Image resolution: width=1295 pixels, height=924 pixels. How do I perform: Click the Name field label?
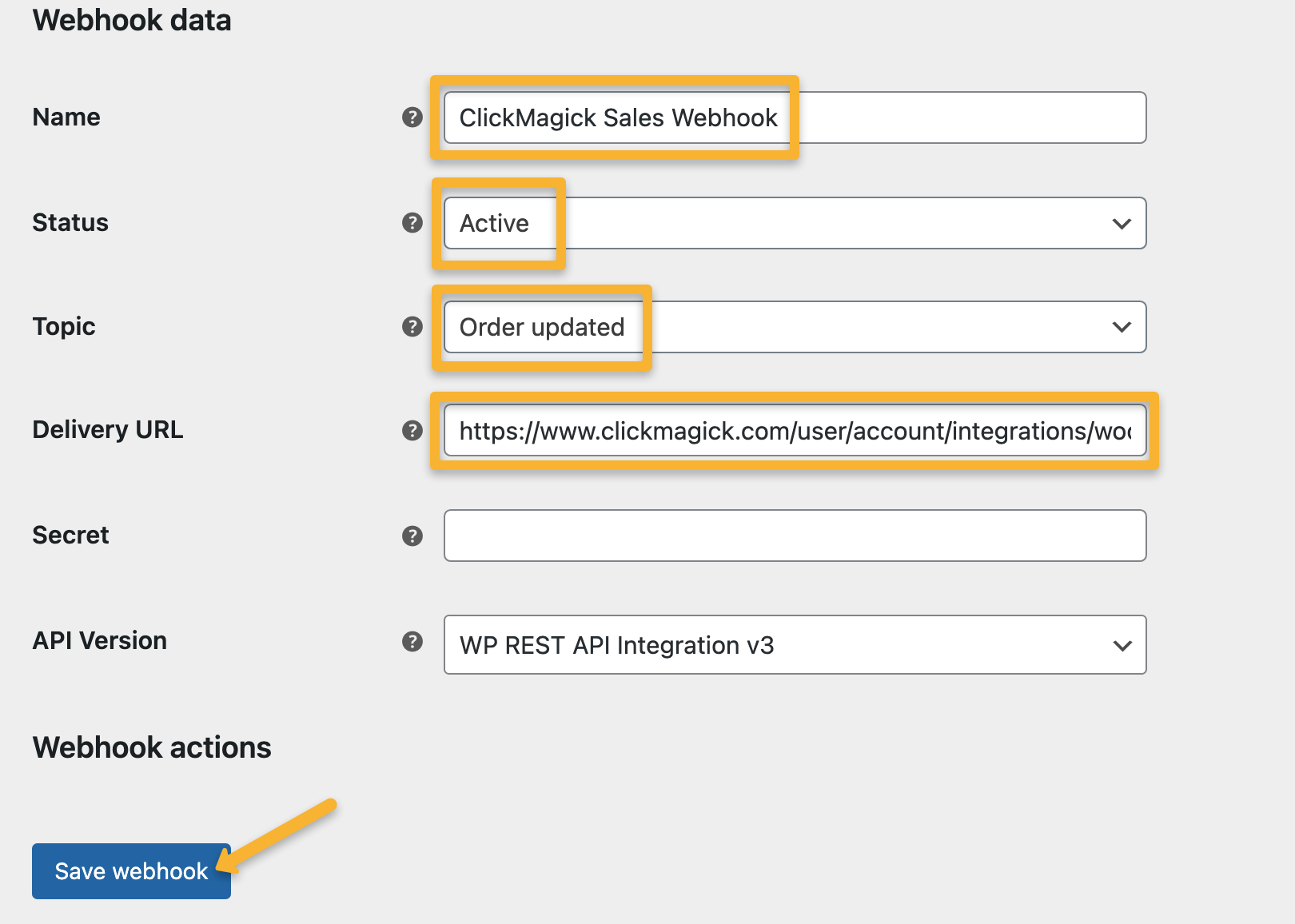[x=66, y=117]
